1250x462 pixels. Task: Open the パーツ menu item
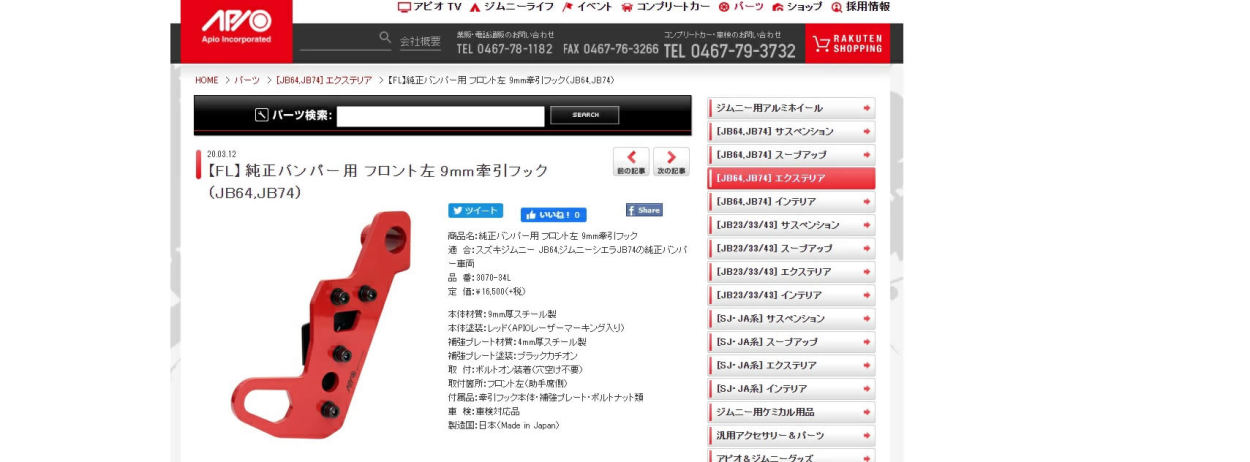(x=741, y=7)
